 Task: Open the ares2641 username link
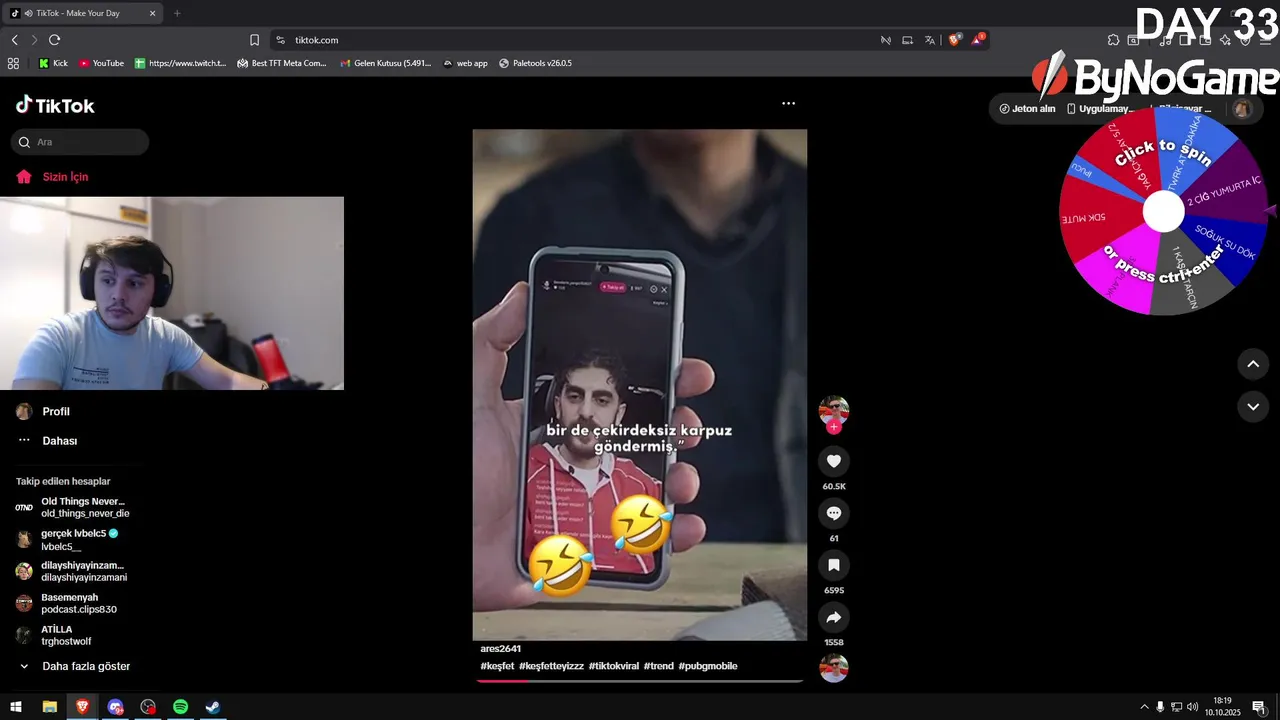[501, 649]
